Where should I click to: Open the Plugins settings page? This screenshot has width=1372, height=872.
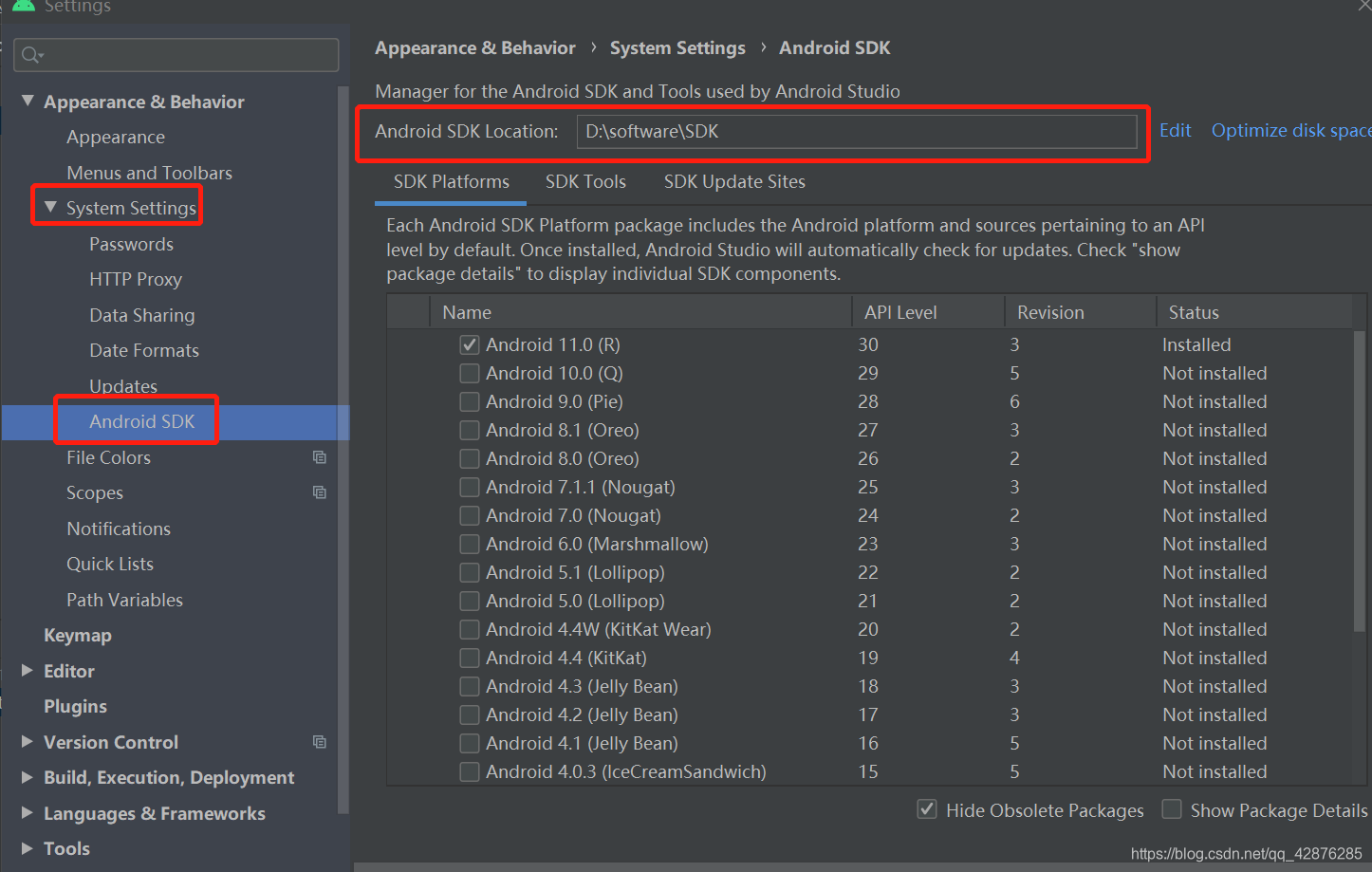pos(75,707)
